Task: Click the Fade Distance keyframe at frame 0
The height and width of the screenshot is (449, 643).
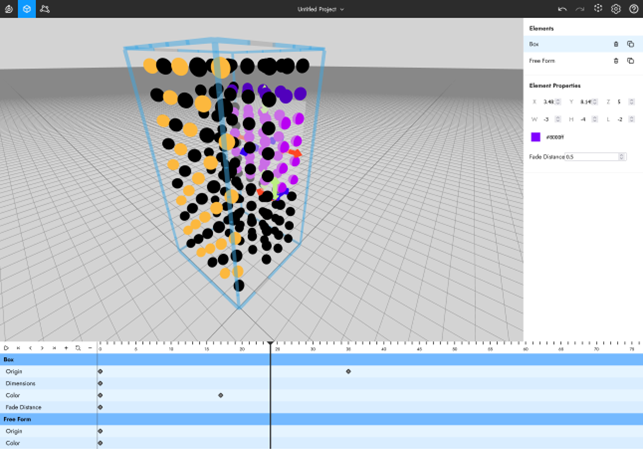Action: coord(100,407)
